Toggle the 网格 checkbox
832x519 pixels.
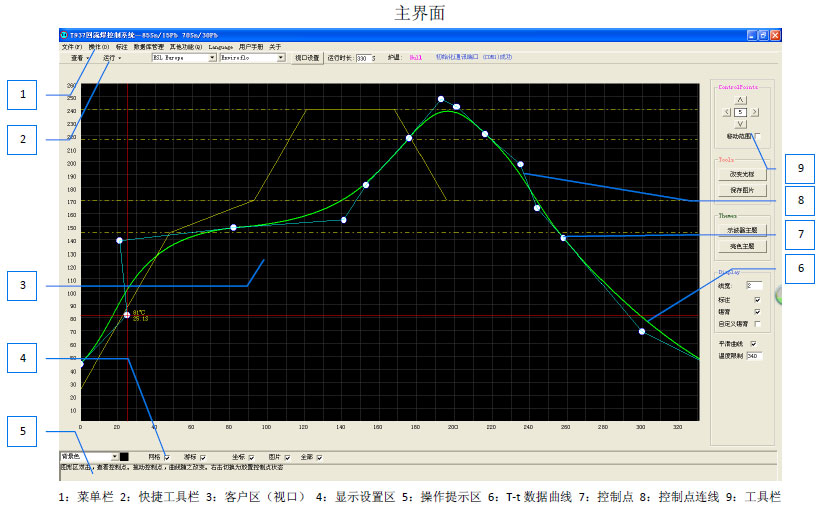coord(167,457)
